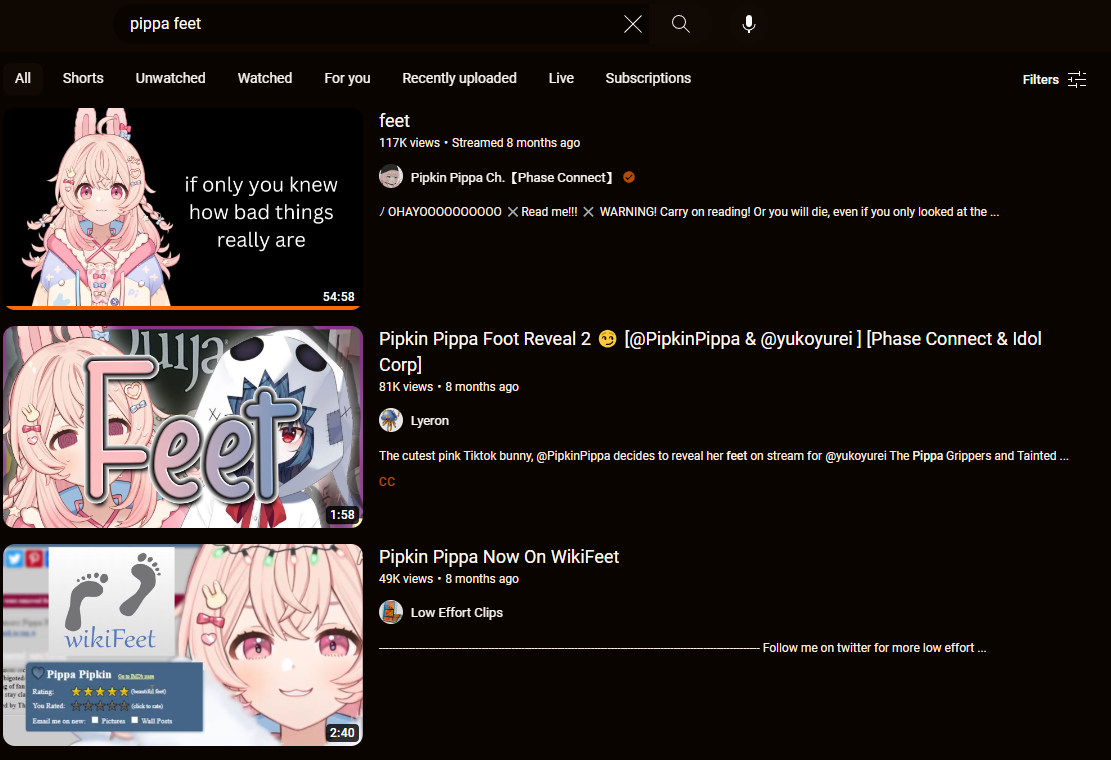Click the orange watched-progress bar under first thumbnail
The height and width of the screenshot is (760, 1111).
click(183, 308)
